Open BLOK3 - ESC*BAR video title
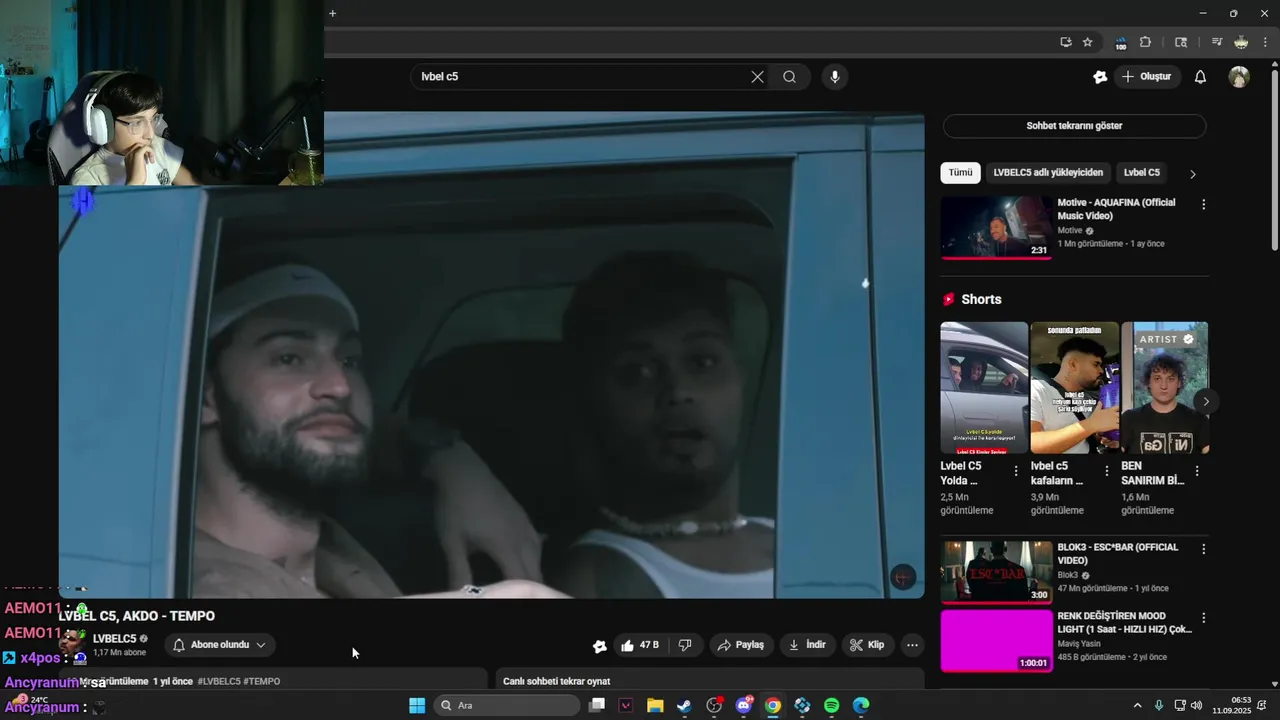1280x720 pixels. click(x=1118, y=554)
